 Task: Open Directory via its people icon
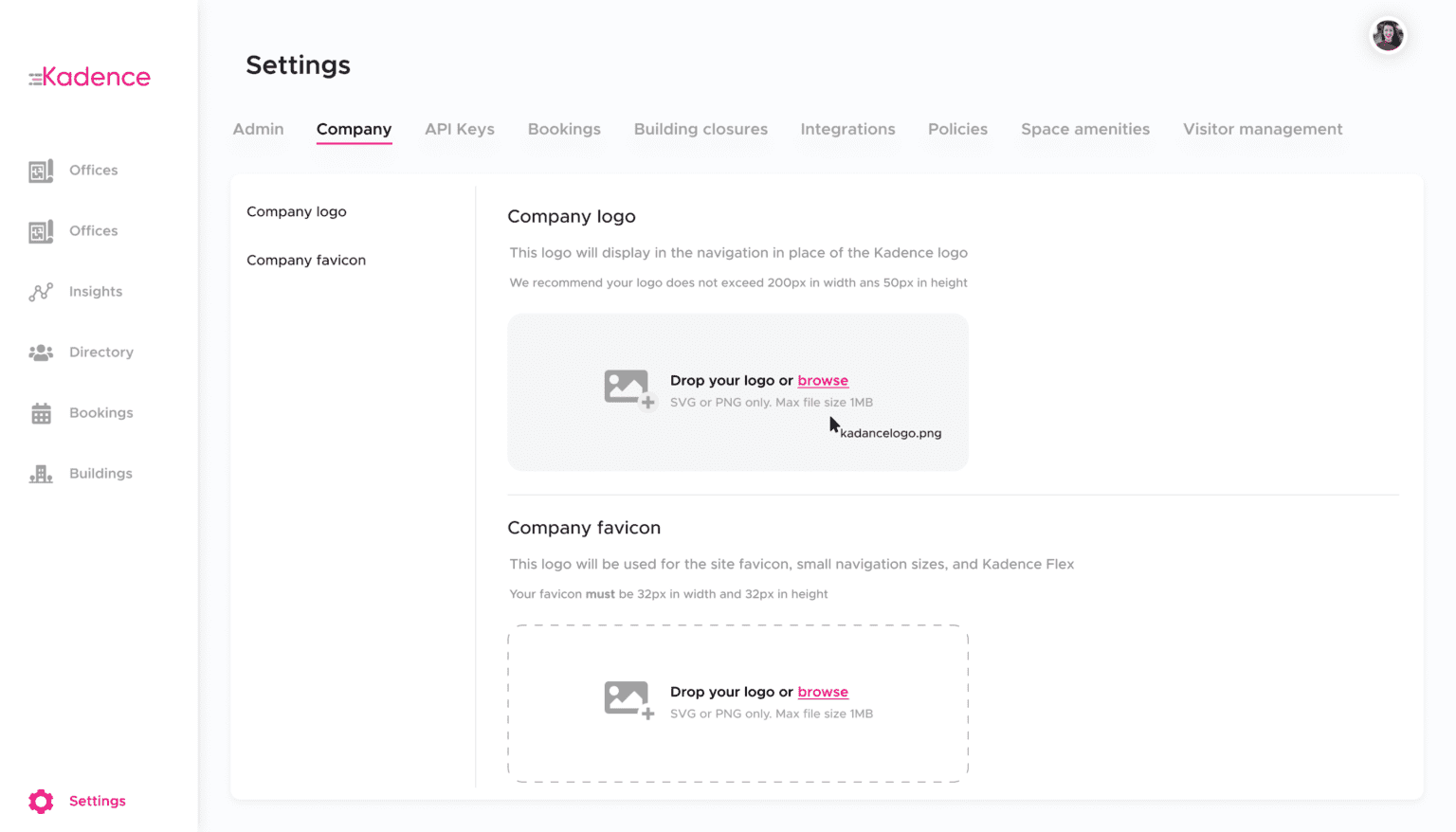(41, 353)
